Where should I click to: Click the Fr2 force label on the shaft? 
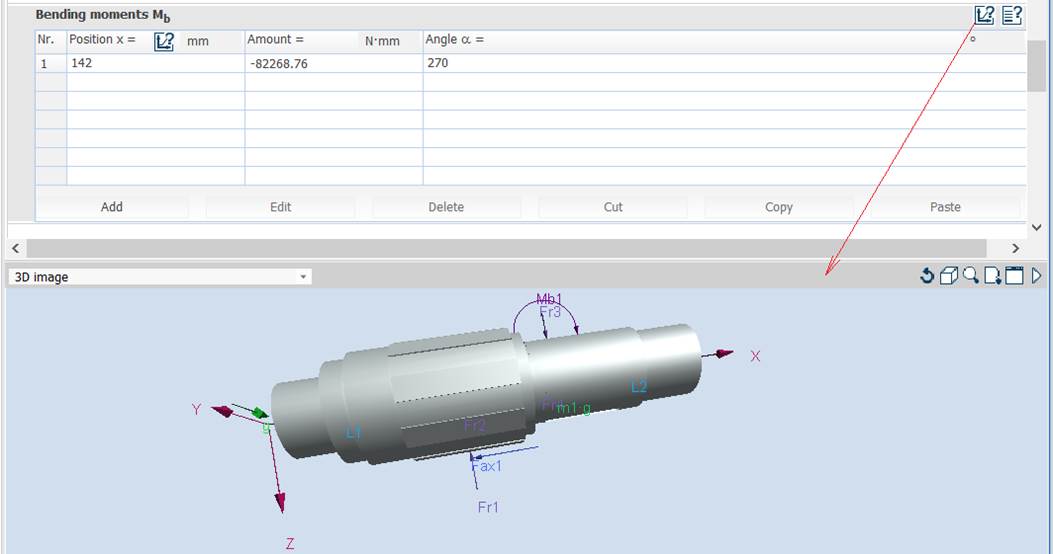click(475, 425)
